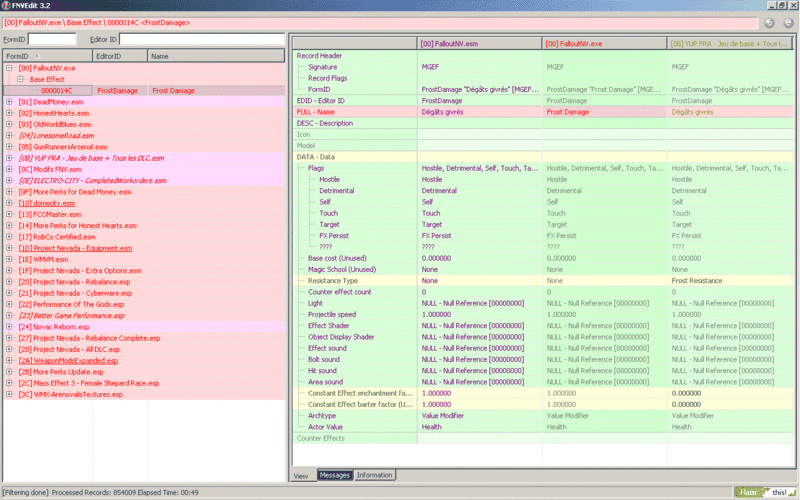Expand the [01] DeadMoney.esm node
Viewport: 800px width, 500px height.
(9, 102)
